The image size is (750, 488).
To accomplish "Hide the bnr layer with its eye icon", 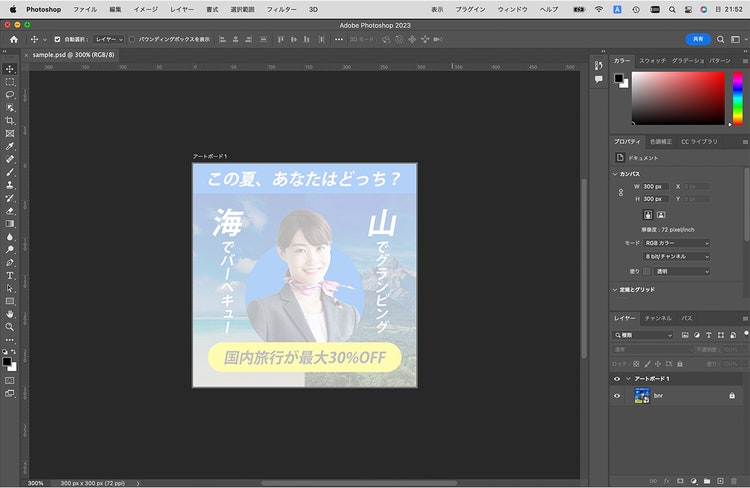I will (617, 396).
